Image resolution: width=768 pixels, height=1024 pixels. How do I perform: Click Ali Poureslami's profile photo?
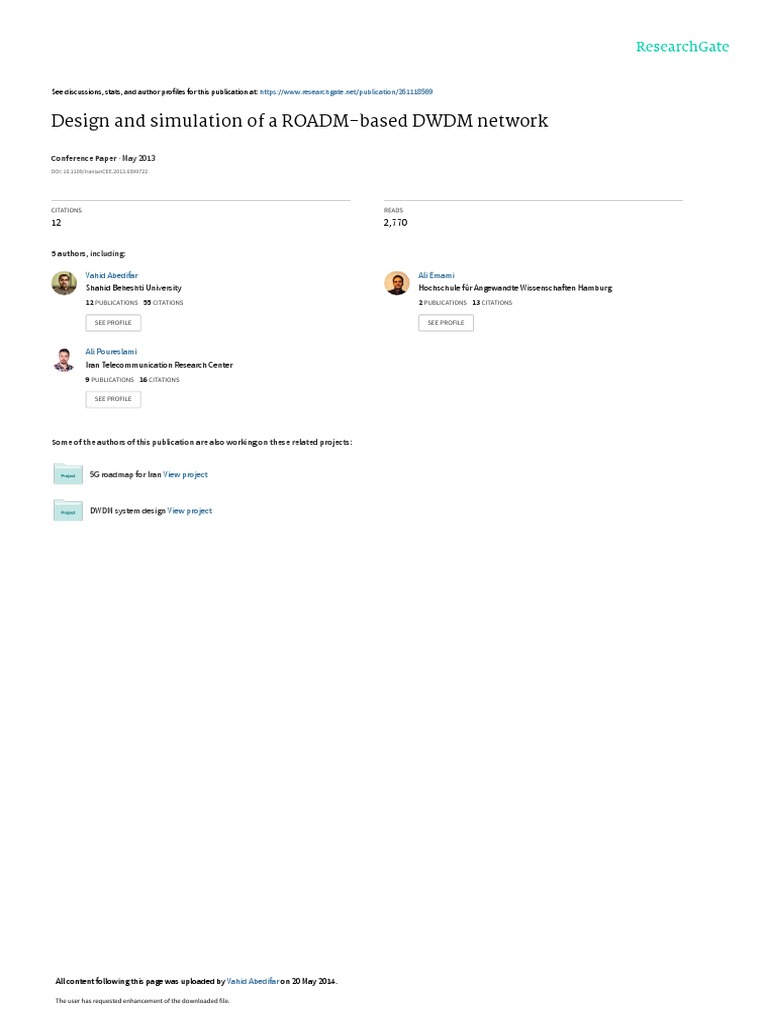(x=64, y=360)
